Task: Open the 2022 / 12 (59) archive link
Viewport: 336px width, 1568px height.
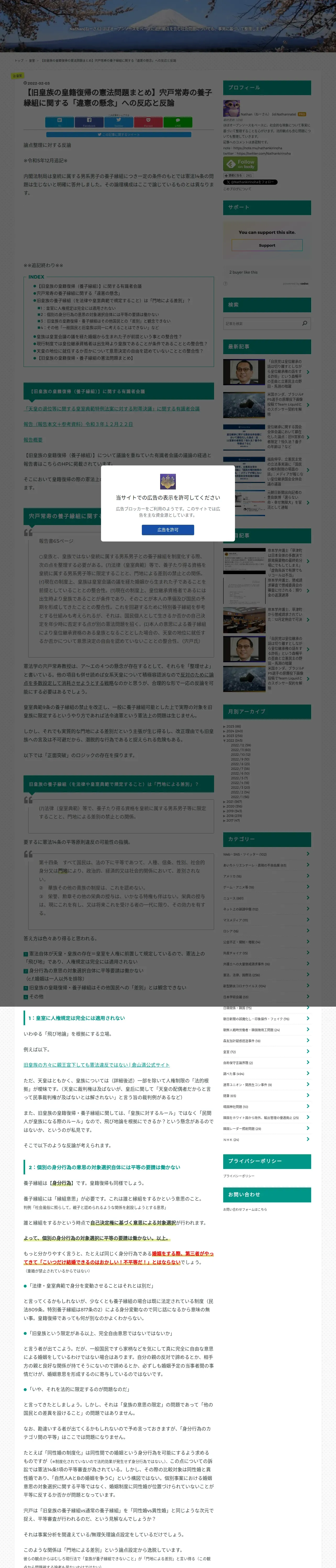Action: (x=241, y=745)
